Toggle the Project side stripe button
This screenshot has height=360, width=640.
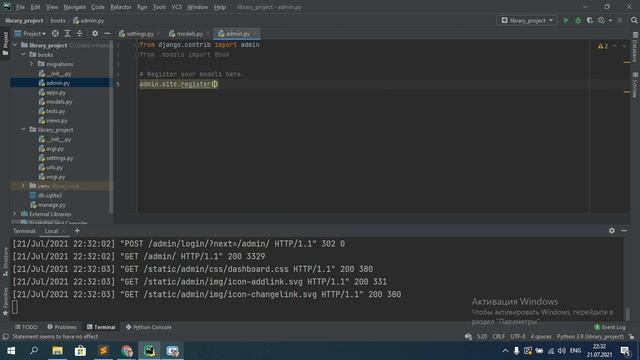click(5, 43)
